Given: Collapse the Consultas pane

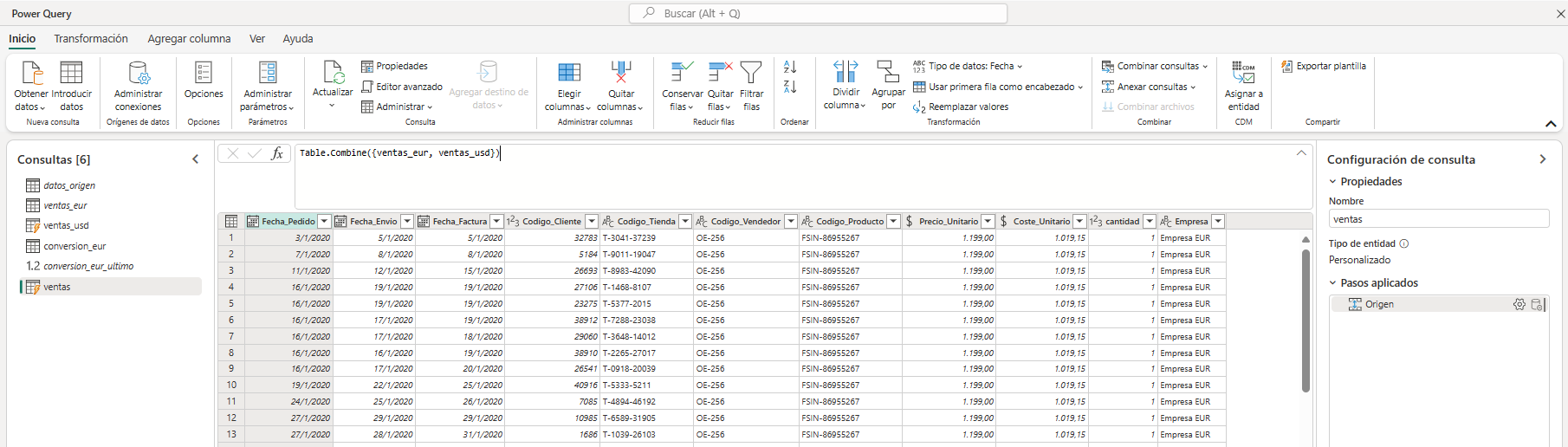Looking at the screenshot, I should point(195,159).
